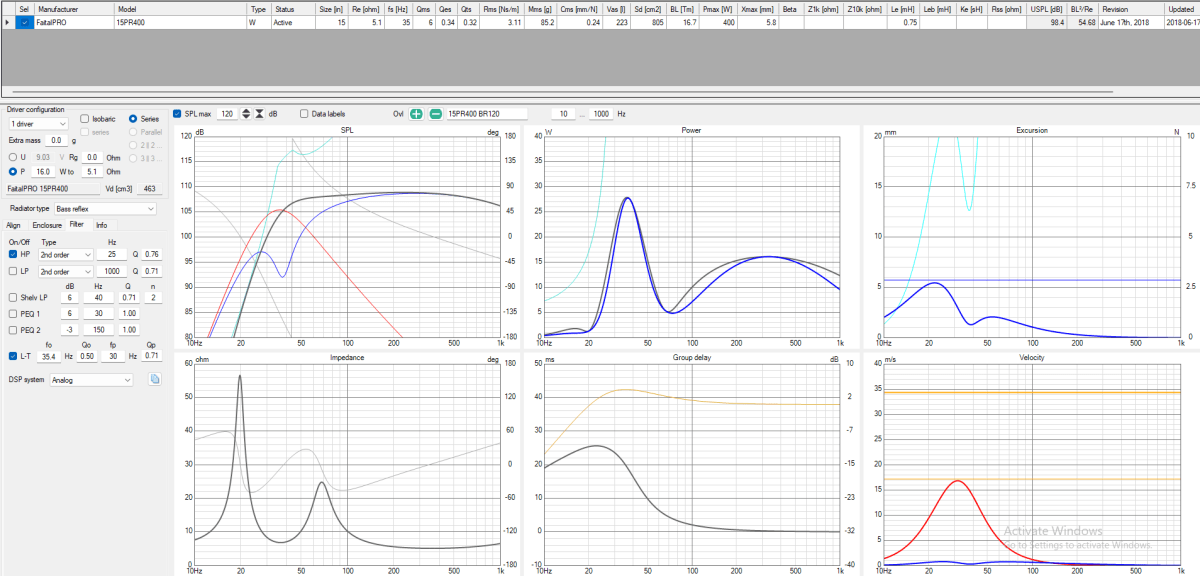Enable the LP filter checkbox

[12, 270]
